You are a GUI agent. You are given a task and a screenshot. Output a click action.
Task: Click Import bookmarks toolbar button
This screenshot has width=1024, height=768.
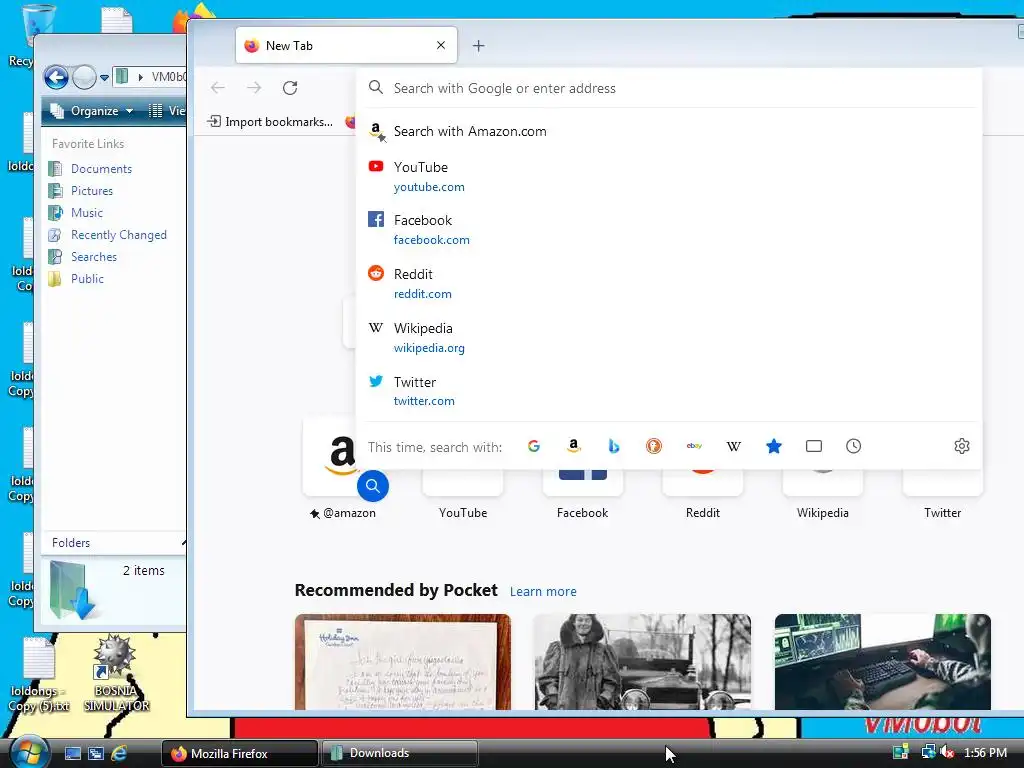coord(270,121)
